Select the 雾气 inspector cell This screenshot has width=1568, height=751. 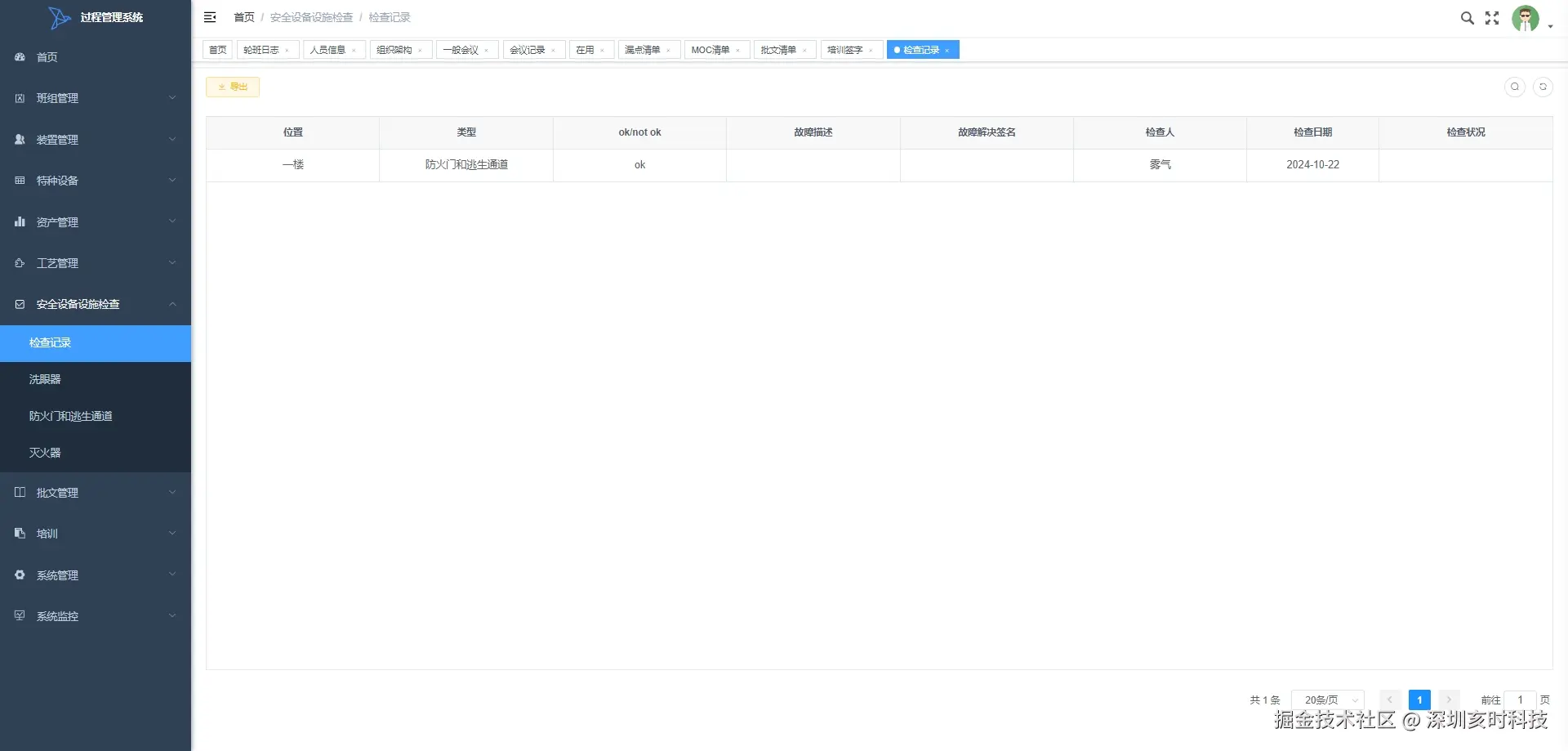(x=1160, y=165)
